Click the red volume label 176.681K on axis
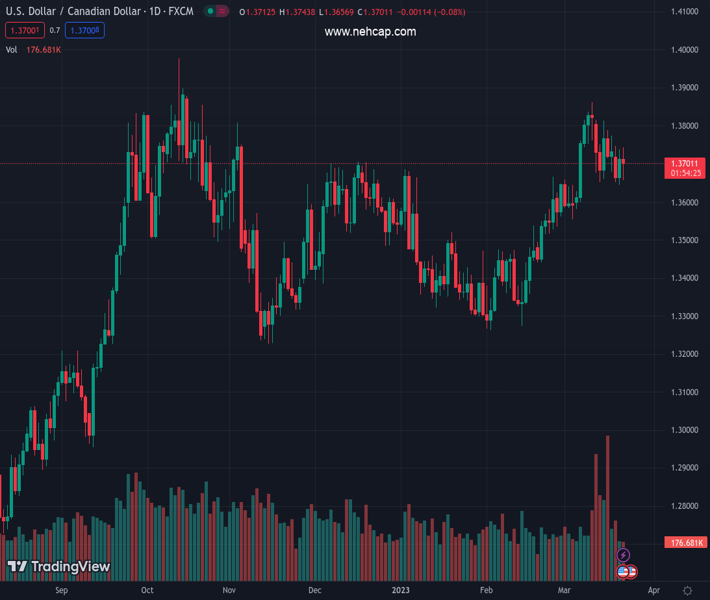This screenshot has width=710, height=600. (686, 542)
